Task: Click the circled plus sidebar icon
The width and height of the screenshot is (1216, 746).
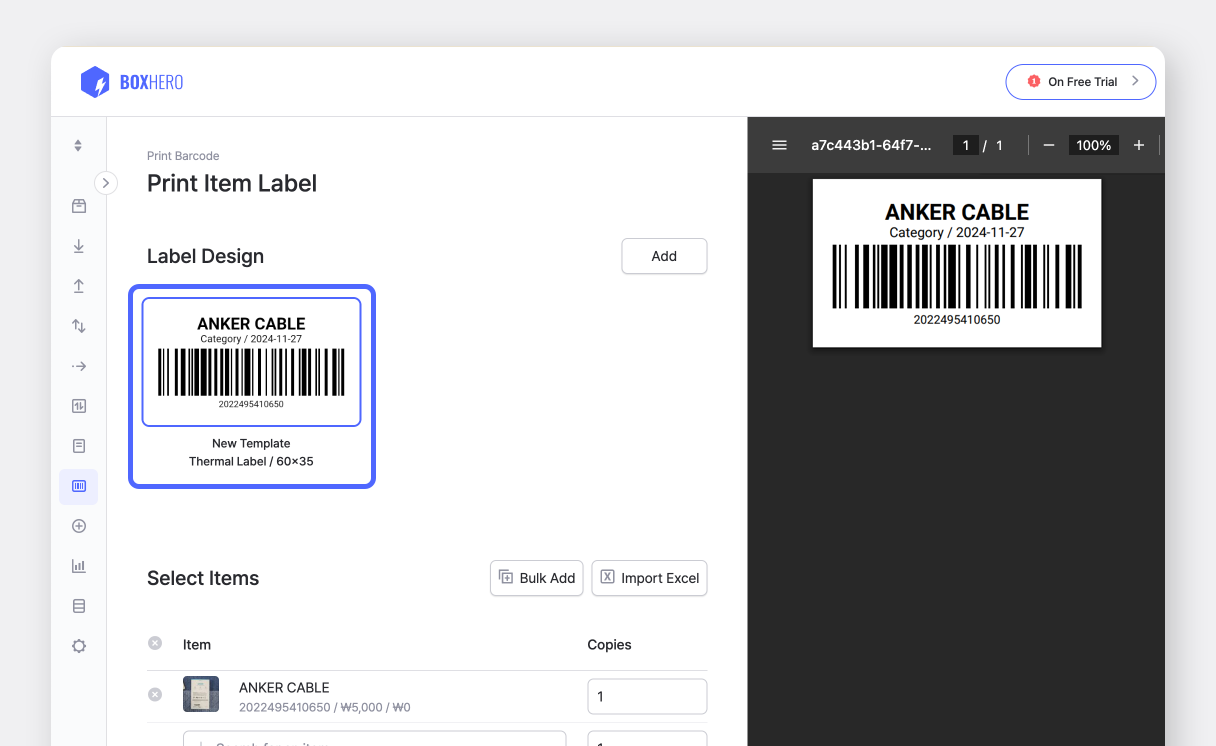Action: 79,526
